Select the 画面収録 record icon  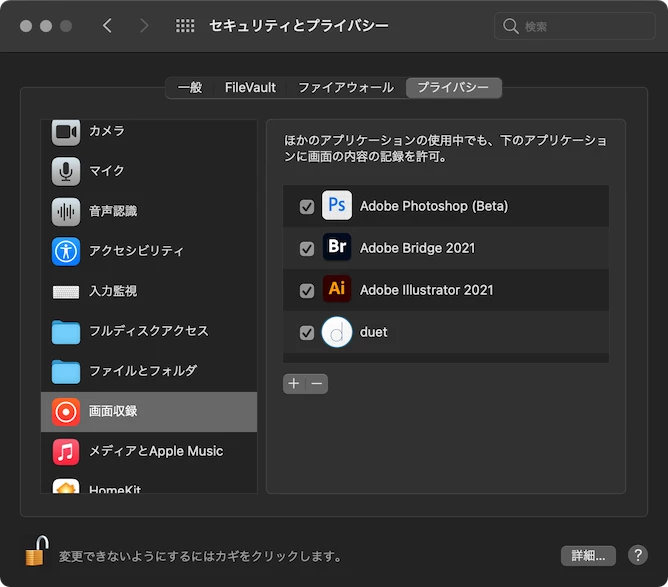[x=66, y=412]
